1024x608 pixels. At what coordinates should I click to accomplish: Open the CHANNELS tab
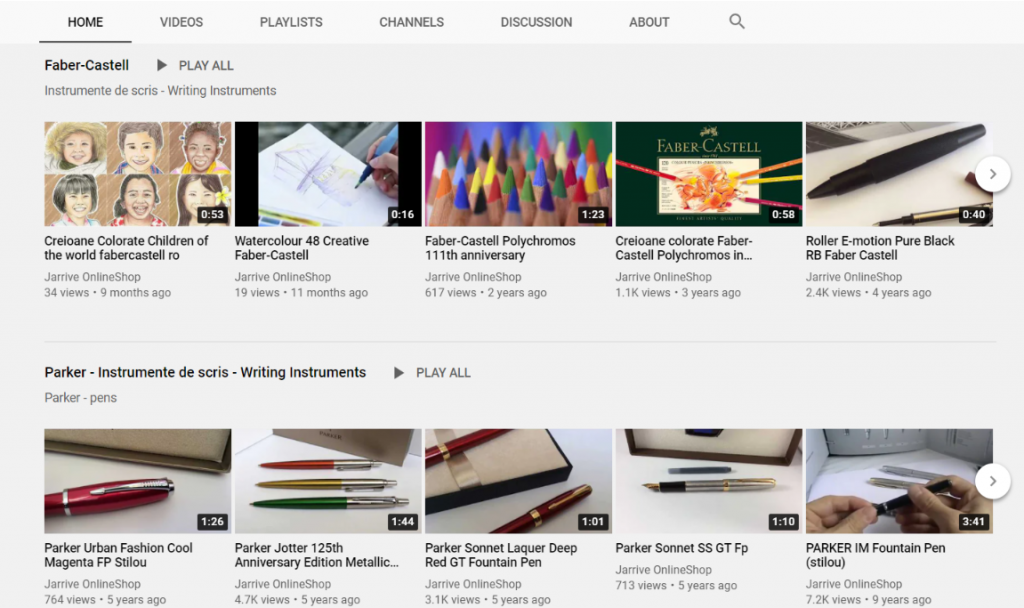coord(411,22)
